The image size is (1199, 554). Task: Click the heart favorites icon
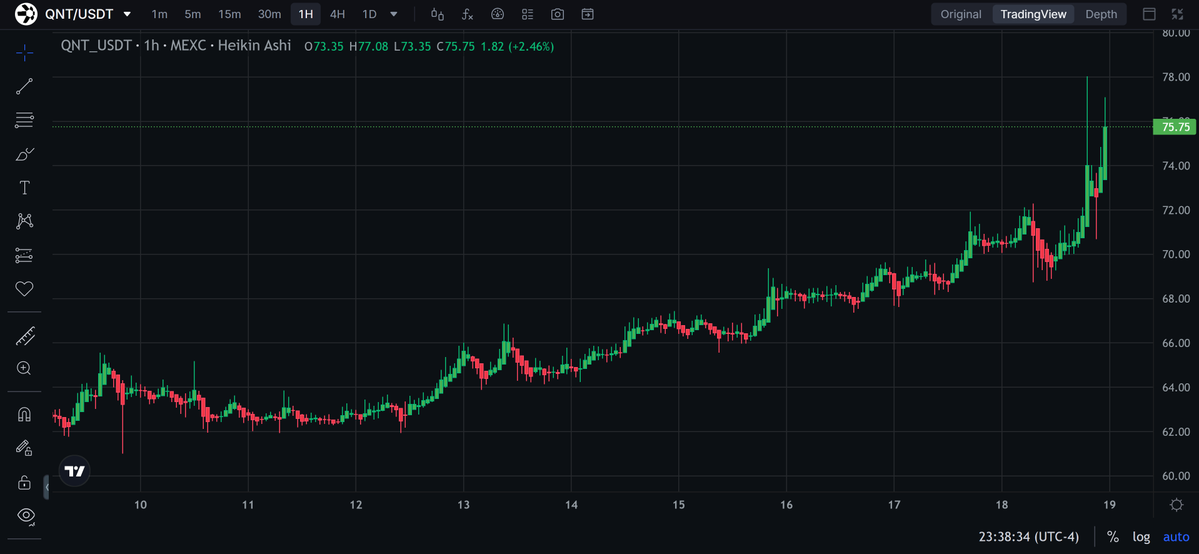pyautogui.click(x=24, y=288)
